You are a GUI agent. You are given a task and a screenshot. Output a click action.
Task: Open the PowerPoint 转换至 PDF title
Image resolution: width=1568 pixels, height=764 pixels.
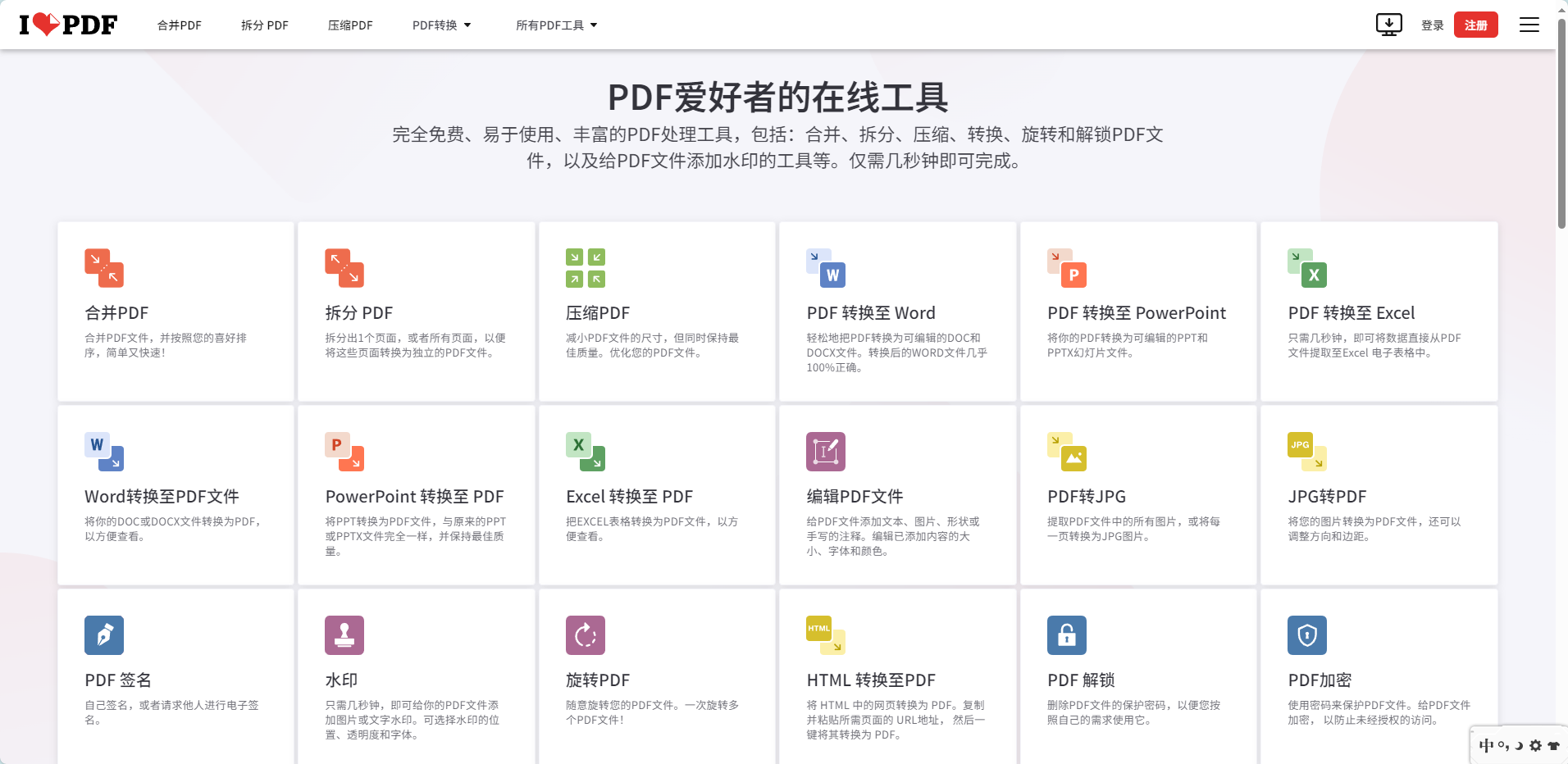(414, 497)
